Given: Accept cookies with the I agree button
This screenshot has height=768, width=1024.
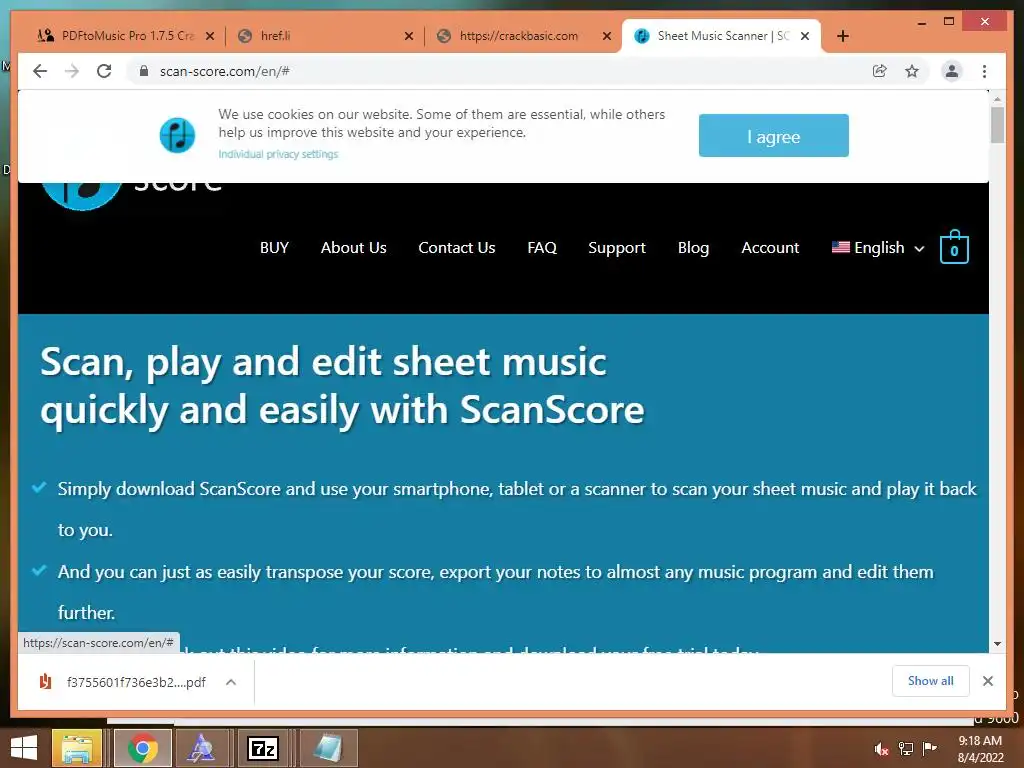Looking at the screenshot, I should pos(773,136).
